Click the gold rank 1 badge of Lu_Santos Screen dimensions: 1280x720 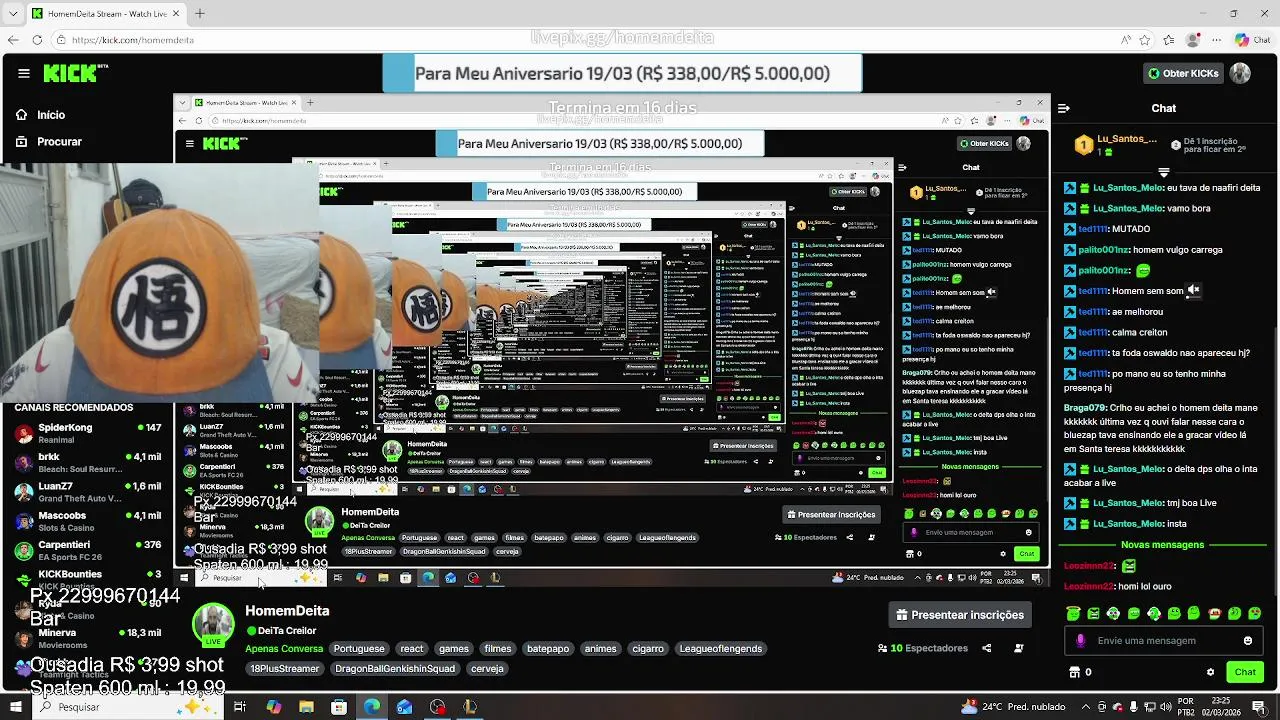point(1083,145)
